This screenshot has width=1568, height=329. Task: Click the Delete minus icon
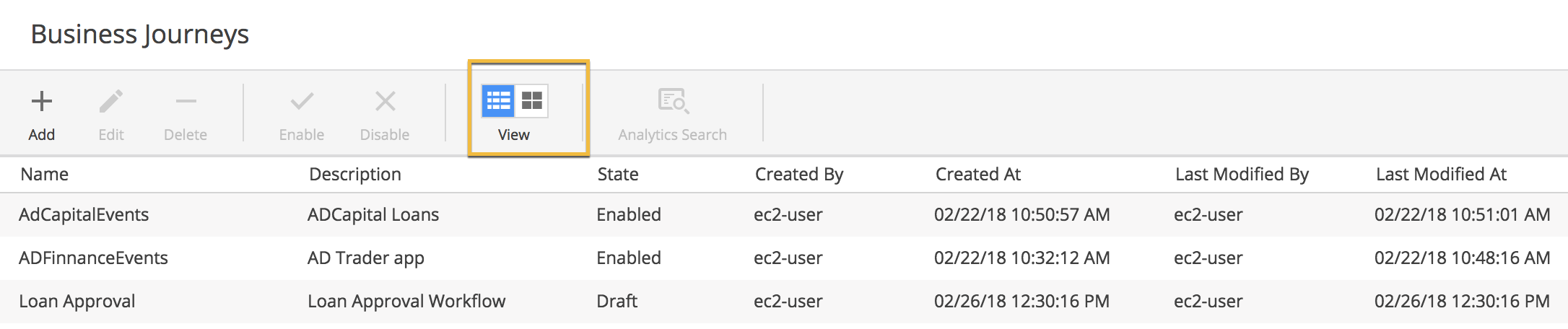pos(186,102)
